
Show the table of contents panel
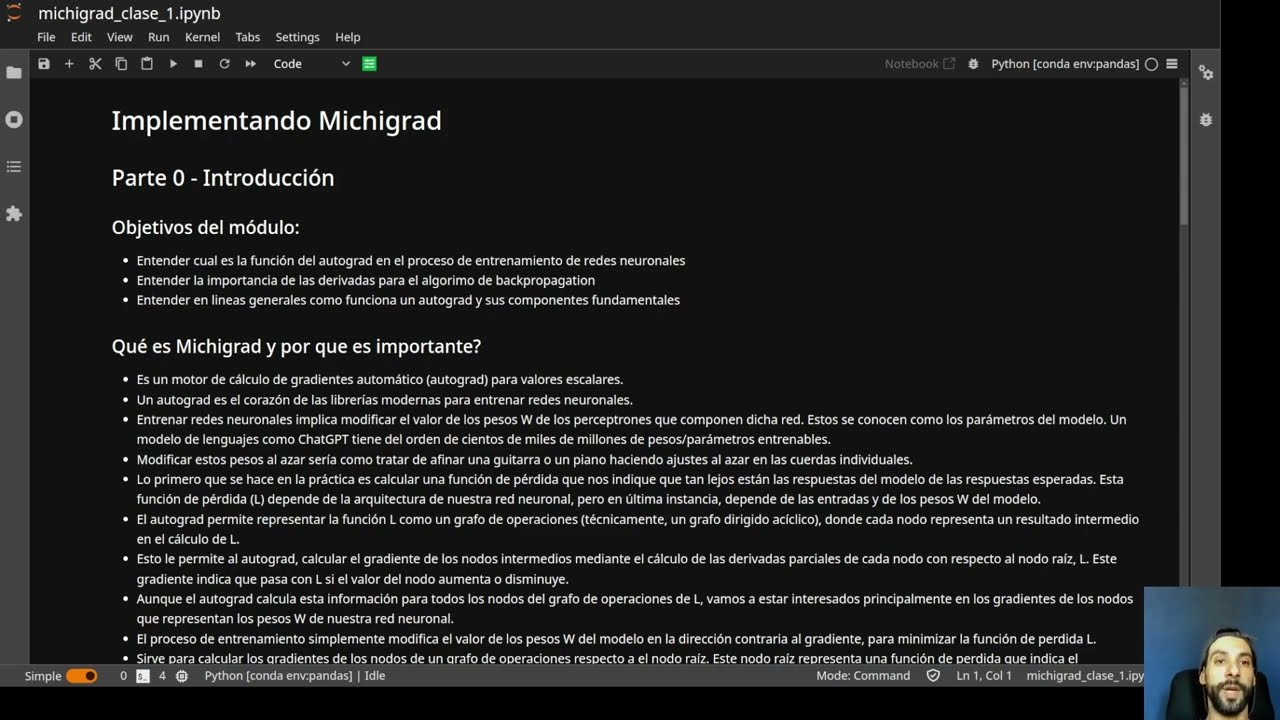pos(14,166)
